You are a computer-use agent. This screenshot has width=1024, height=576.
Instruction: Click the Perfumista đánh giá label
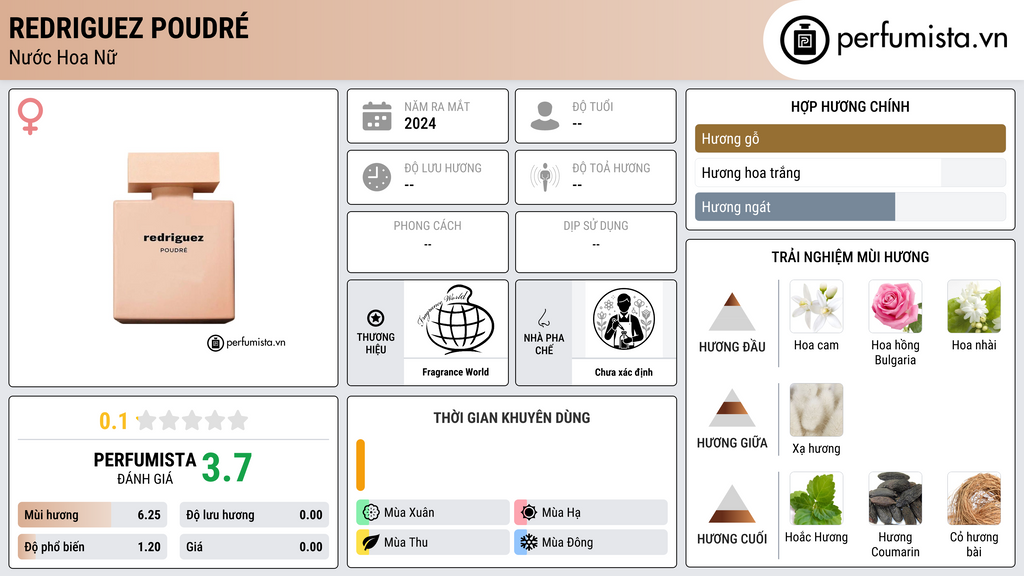click(145, 468)
